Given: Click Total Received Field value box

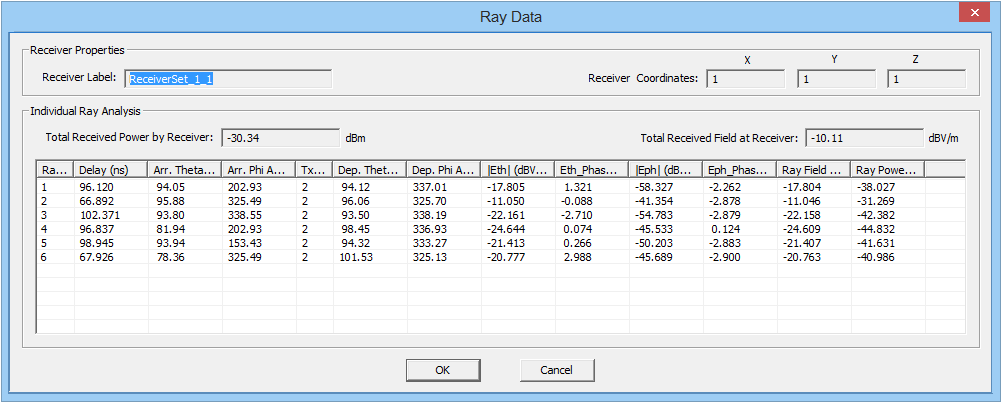Looking at the screenshot, I should [x=864, y=138].
